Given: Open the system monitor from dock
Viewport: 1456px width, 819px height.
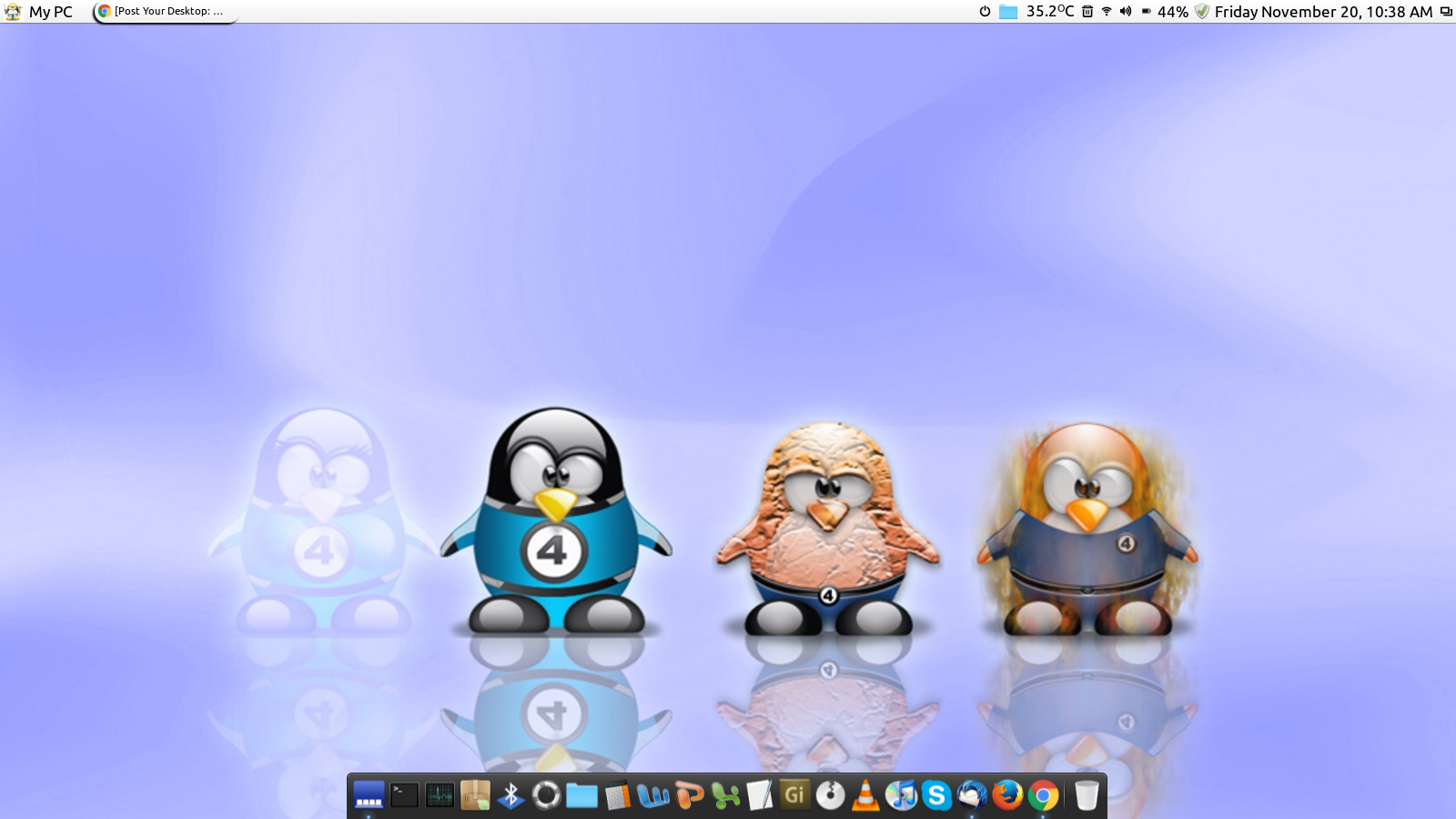Looking at the screenshot, I should coord(440,795).
